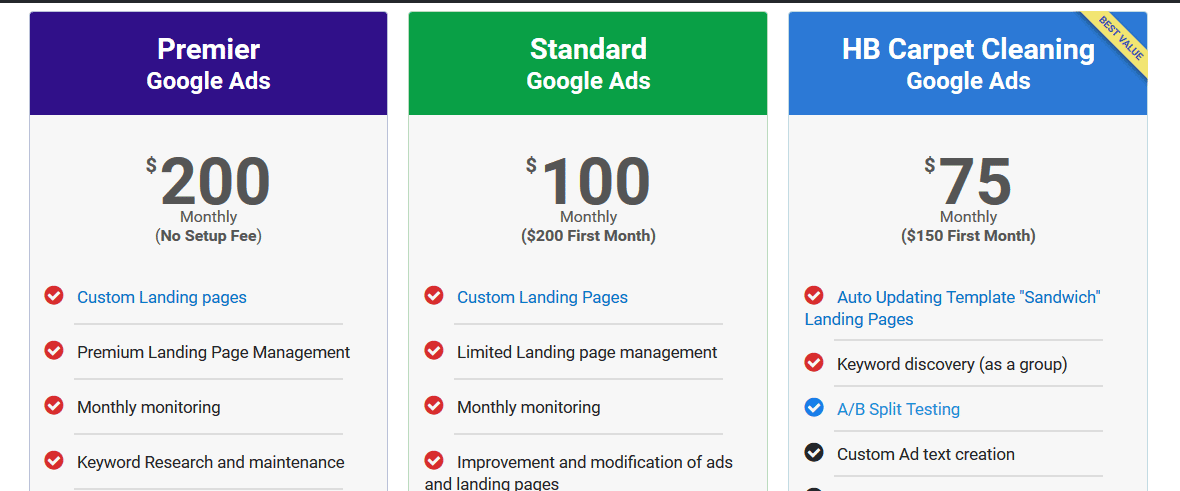Open the Standard plan Custom Landing Pages link

[x=542, y=297]
